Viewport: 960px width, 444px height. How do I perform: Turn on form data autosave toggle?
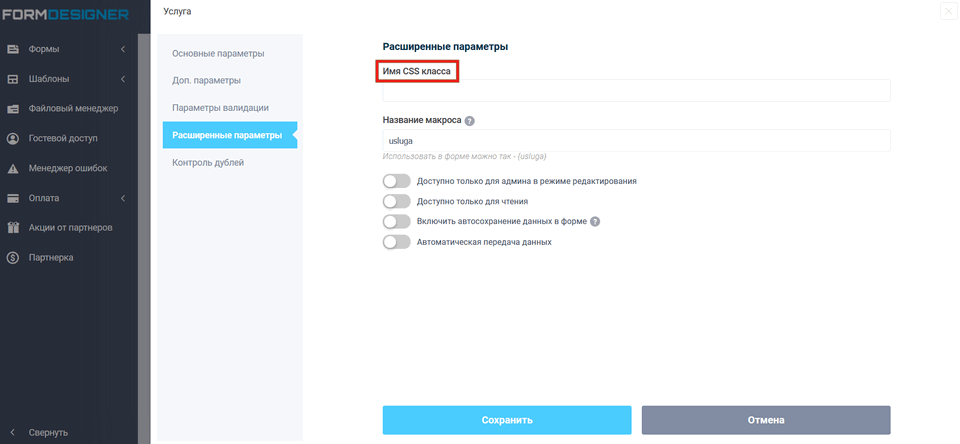(397, 221)
